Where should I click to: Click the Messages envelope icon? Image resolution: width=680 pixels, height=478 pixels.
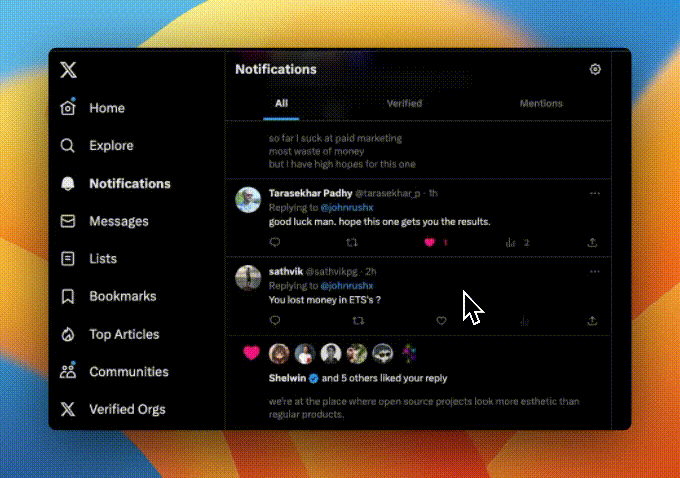pyautogui.click(x=68, y=221)
